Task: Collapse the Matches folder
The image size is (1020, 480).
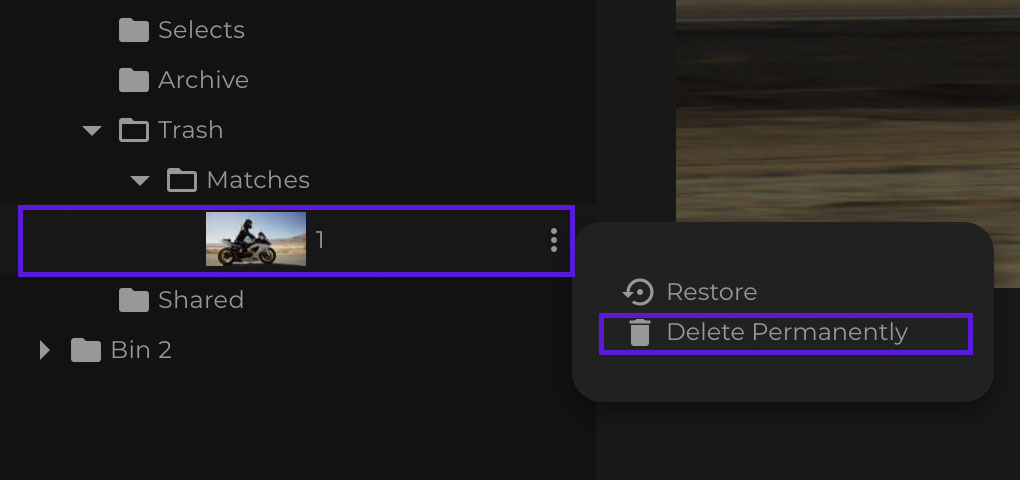Action: [140, 181]
